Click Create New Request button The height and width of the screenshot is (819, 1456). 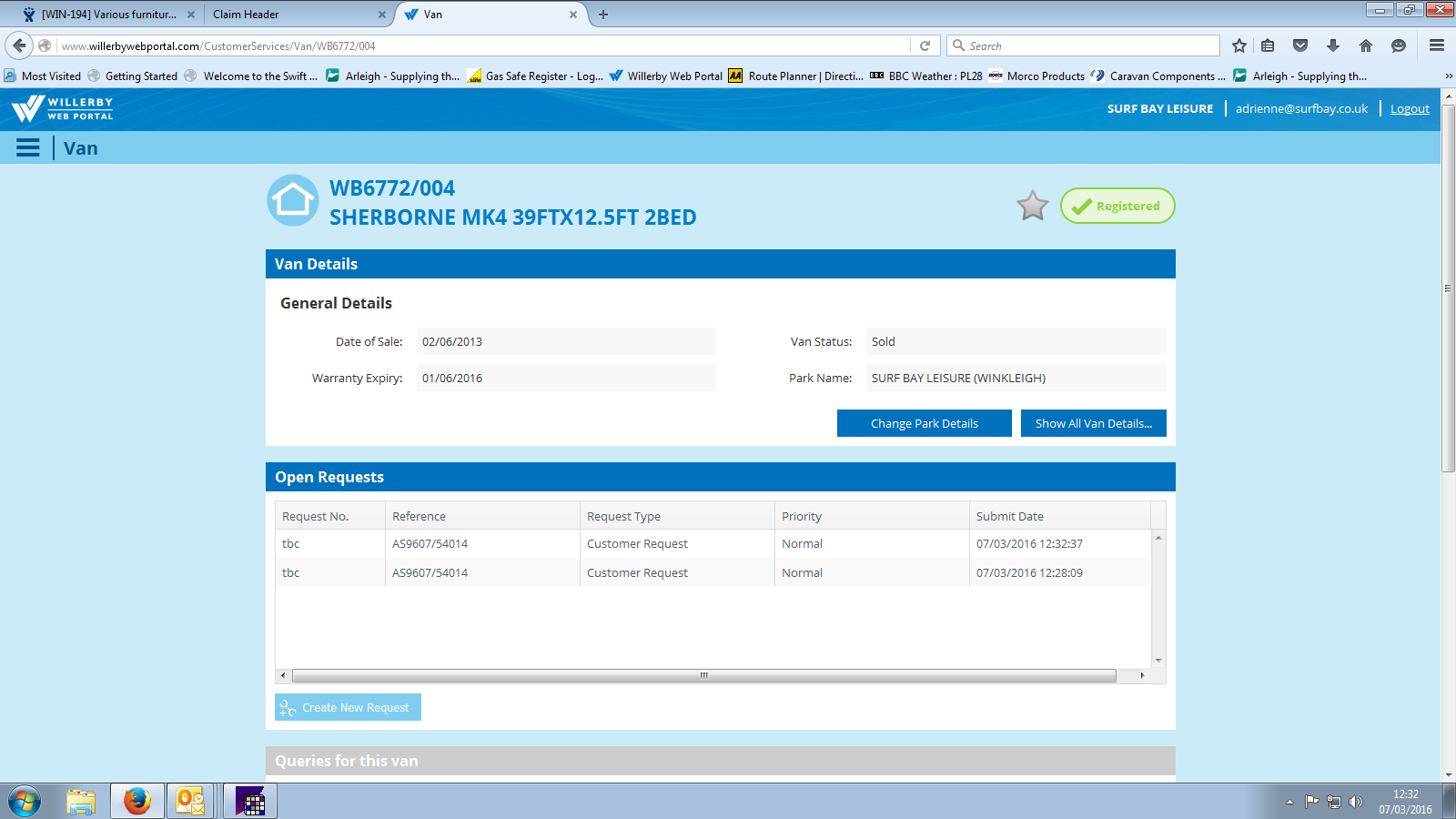coord(348,707)
